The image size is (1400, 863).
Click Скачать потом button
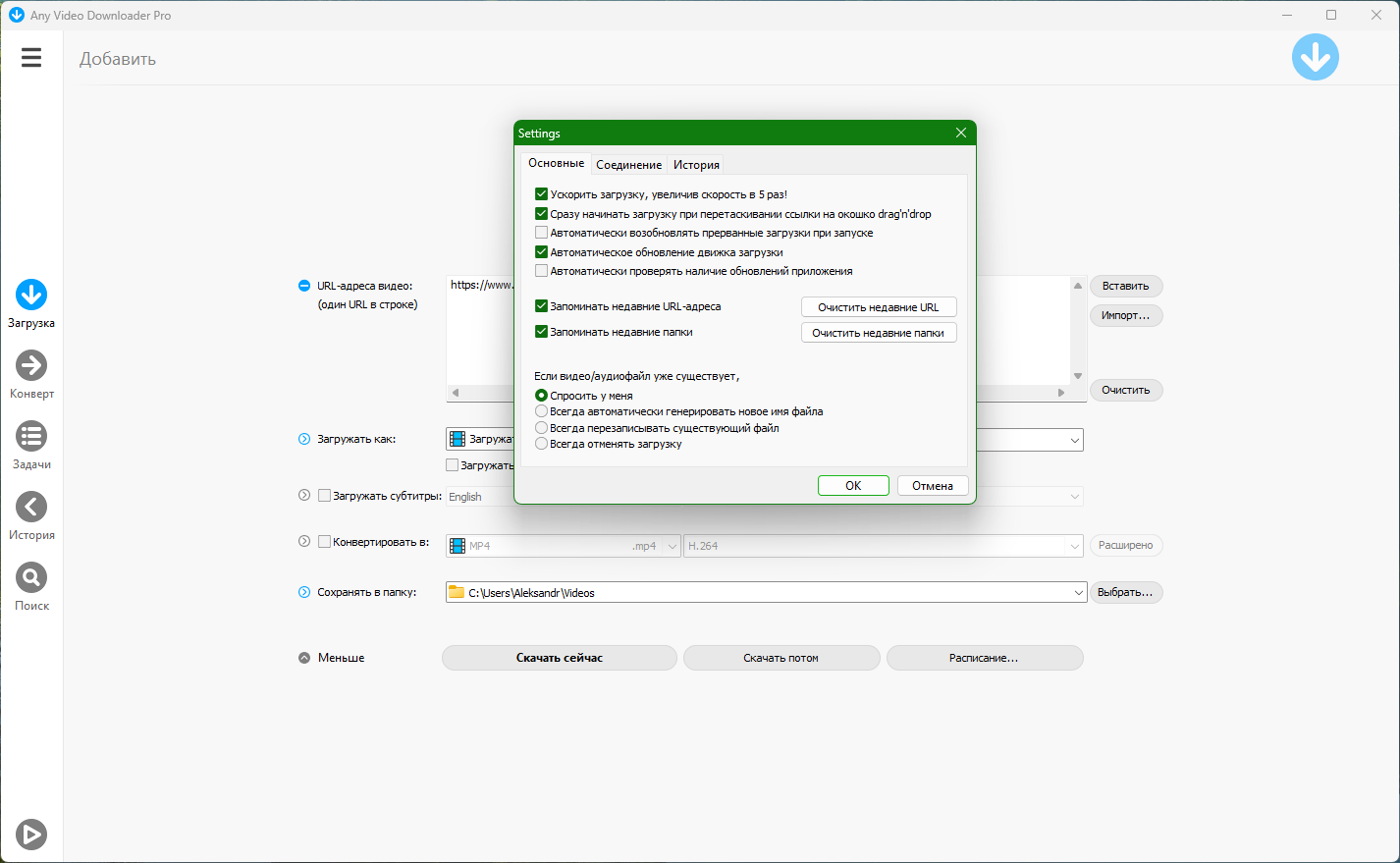pyautogui.click(x=781, y=658)
